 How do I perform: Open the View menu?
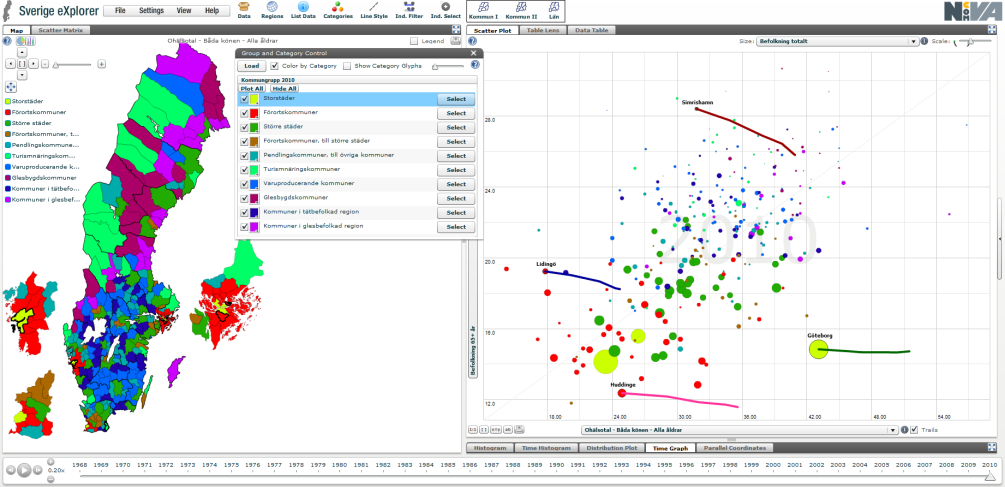pos(184,11)
